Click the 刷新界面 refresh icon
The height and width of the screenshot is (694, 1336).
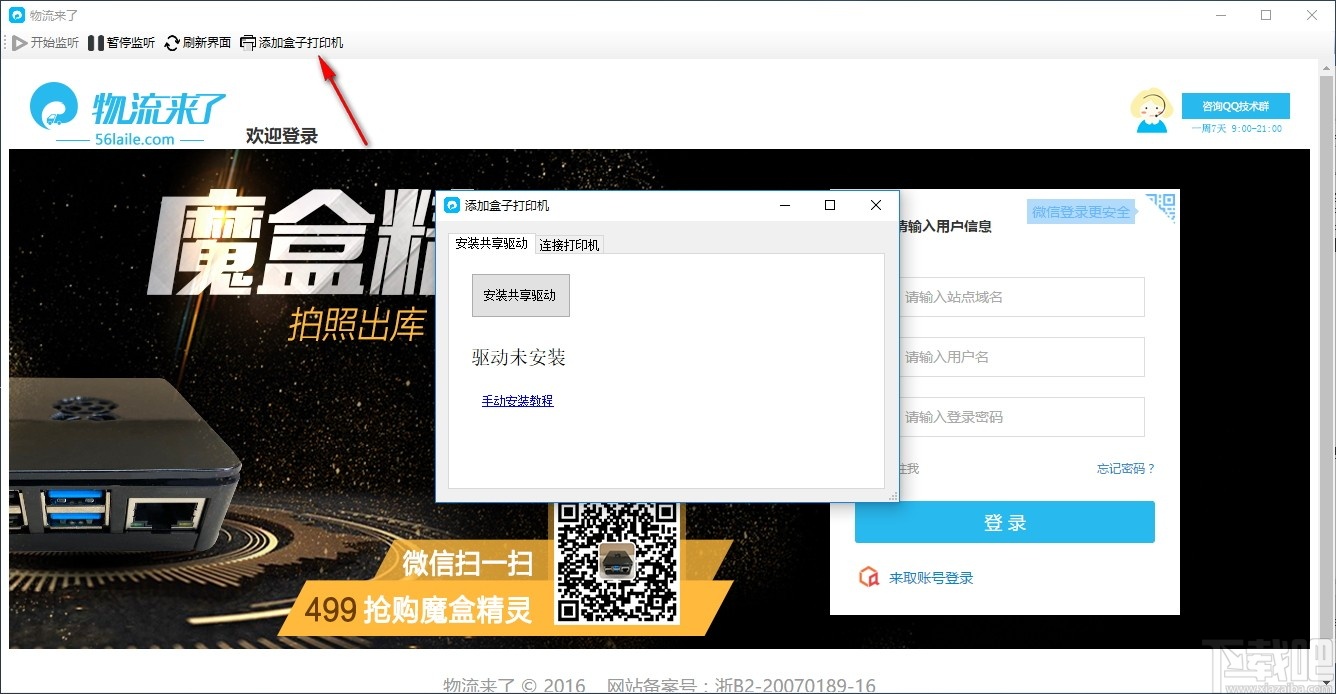pos(172,43)
